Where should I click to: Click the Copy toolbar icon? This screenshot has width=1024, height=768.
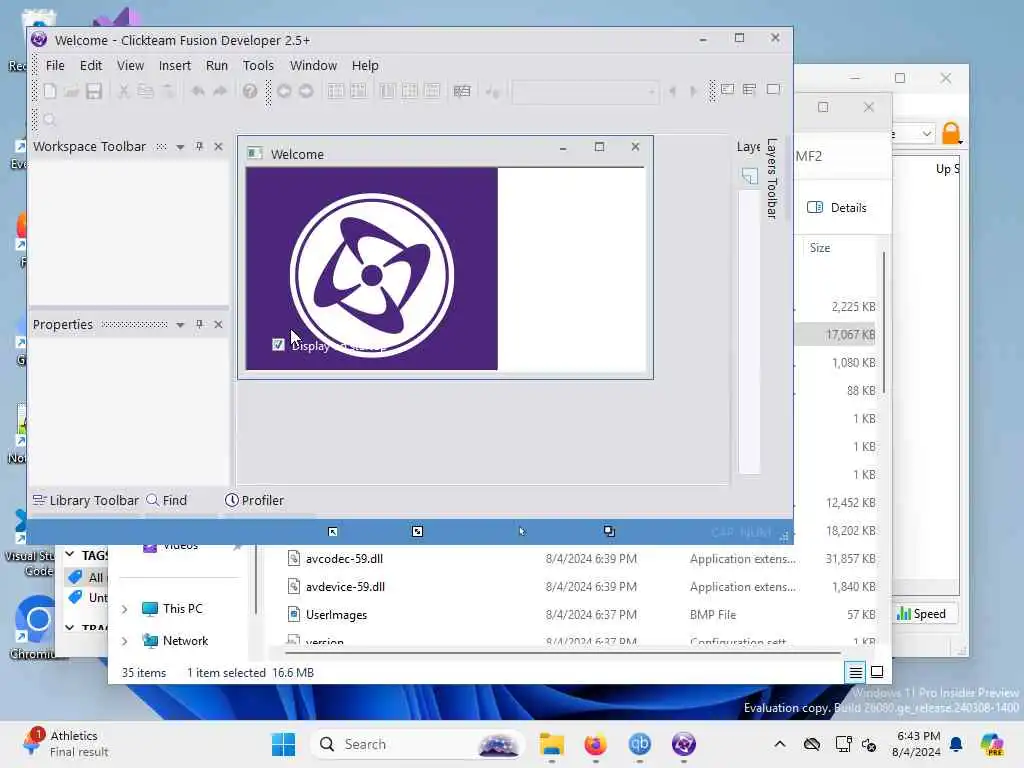point(146,91)
